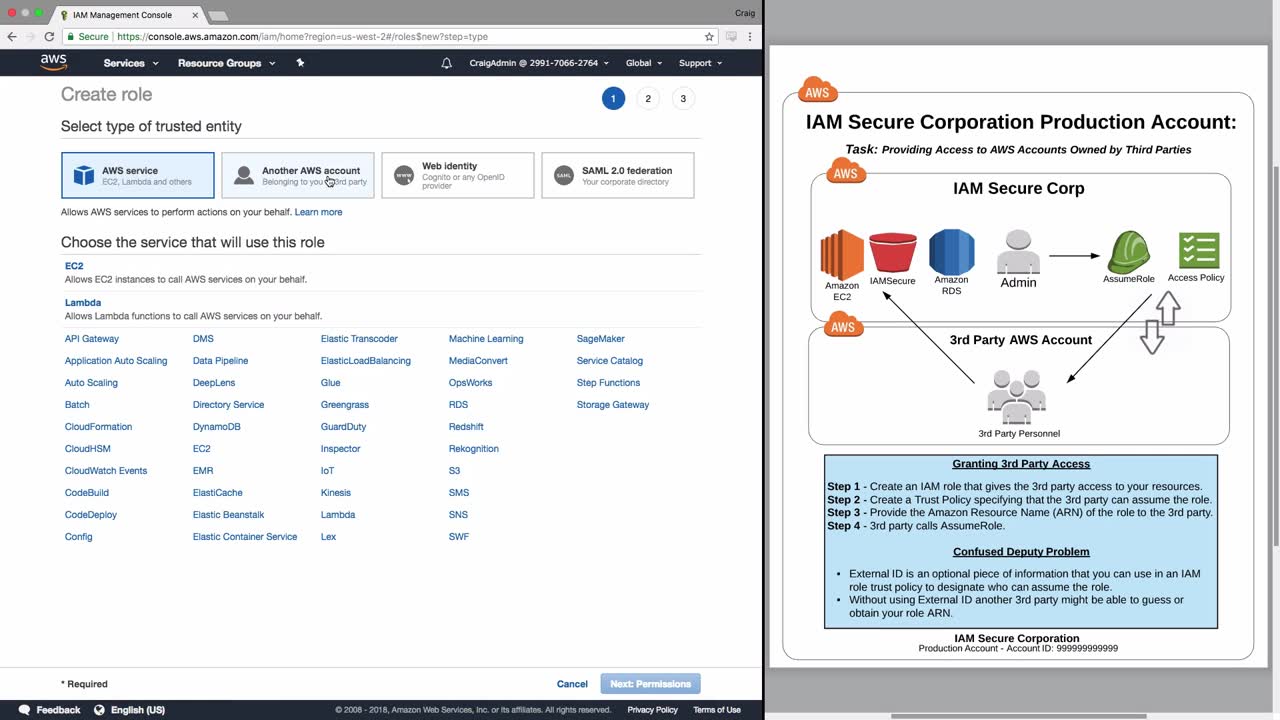Select the Machine Learning service
The image size is (1280, 720).
point(486,339)
